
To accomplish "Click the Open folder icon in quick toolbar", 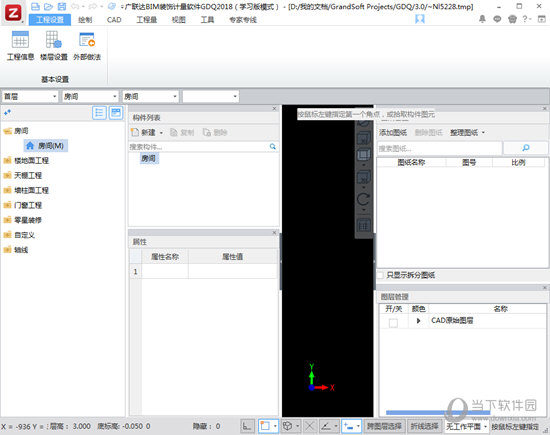I will coord(48,6).
